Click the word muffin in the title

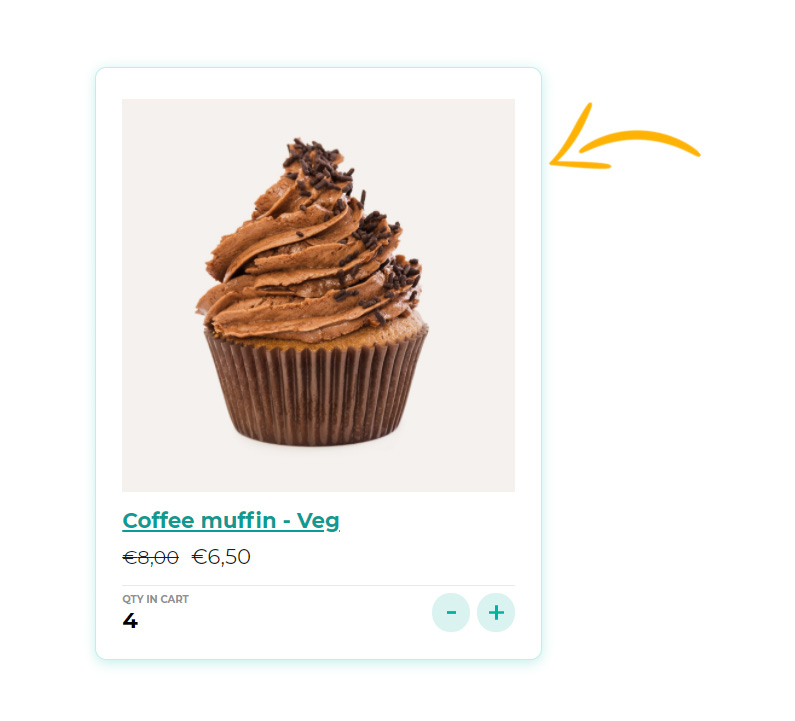point(238,521)
